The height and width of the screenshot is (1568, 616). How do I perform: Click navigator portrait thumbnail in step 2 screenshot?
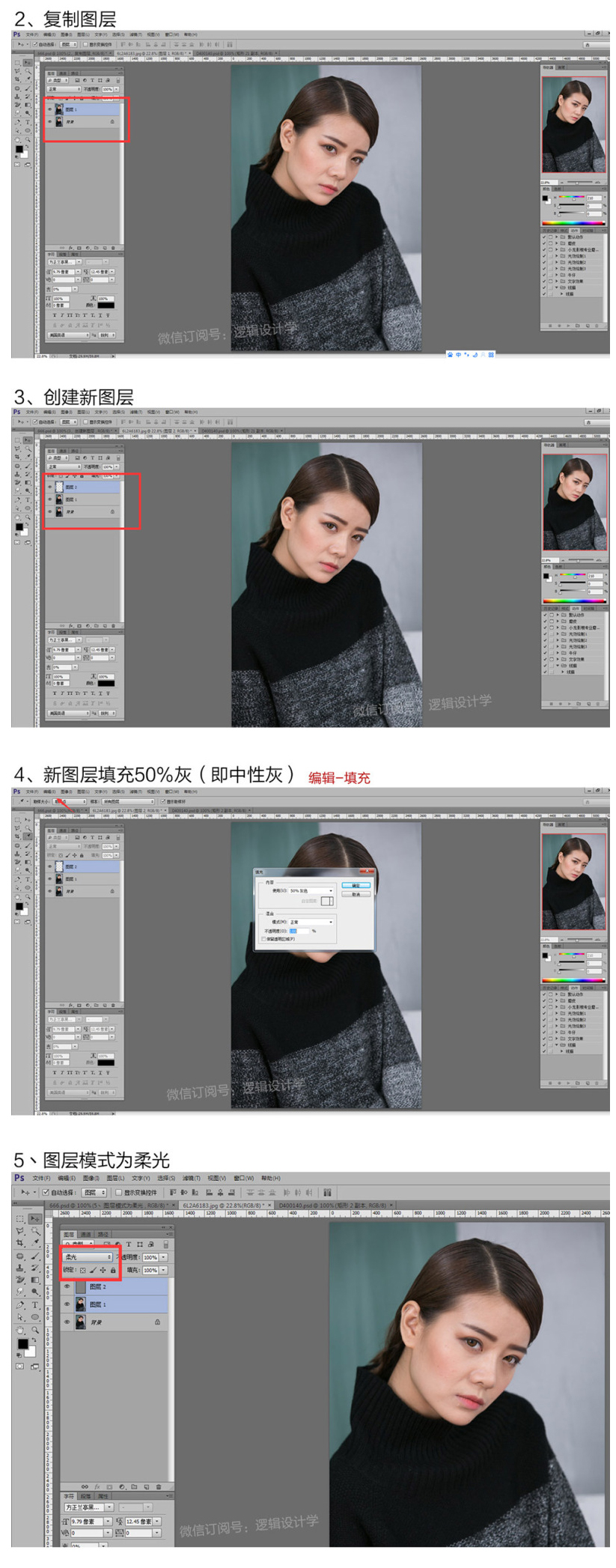[573, 125]
